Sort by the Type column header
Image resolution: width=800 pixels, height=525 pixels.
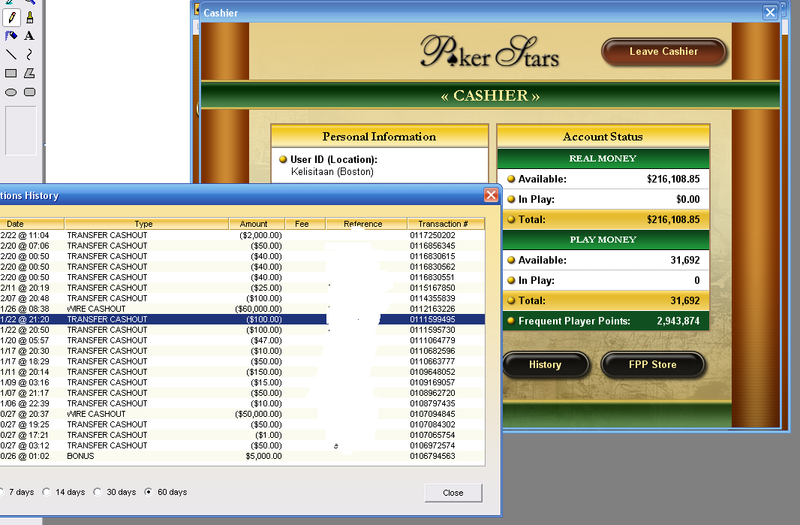click(146, 224)
